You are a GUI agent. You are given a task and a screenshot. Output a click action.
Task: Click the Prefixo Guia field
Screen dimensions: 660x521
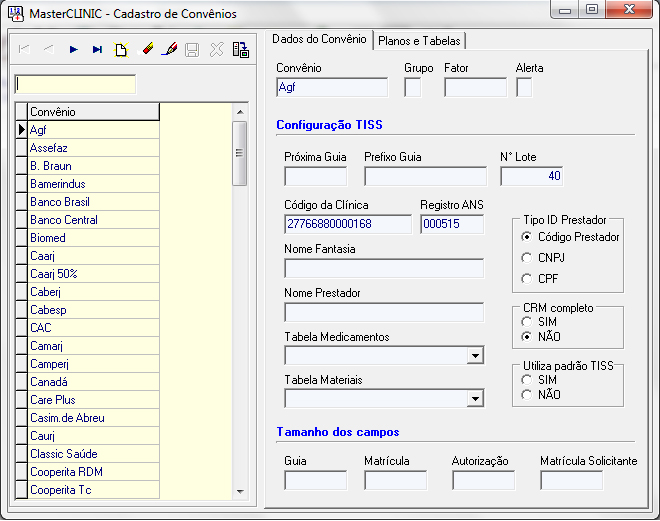[426, 176]
